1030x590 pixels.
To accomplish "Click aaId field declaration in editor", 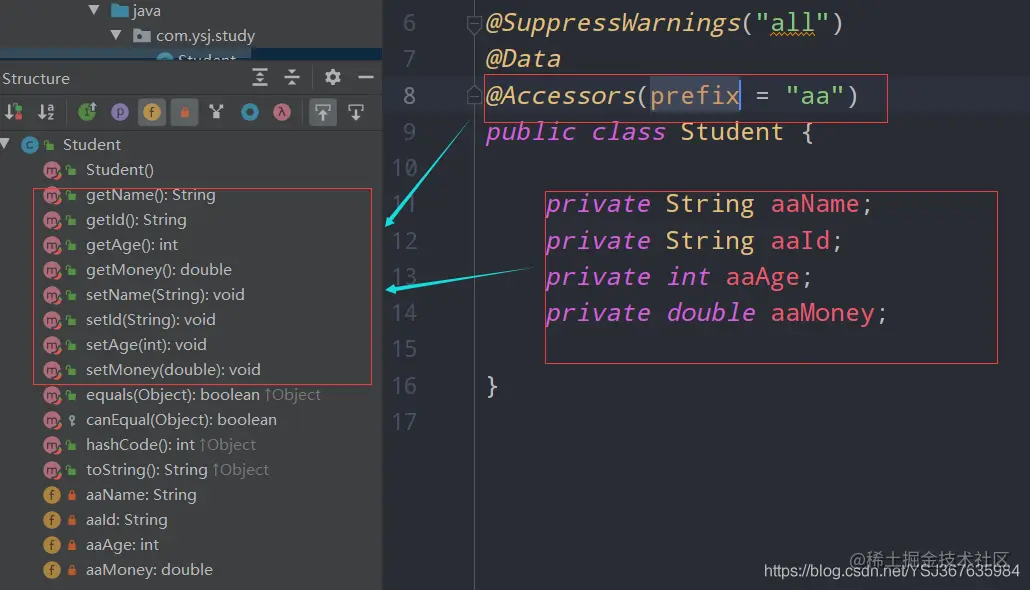I will [800, 240].
